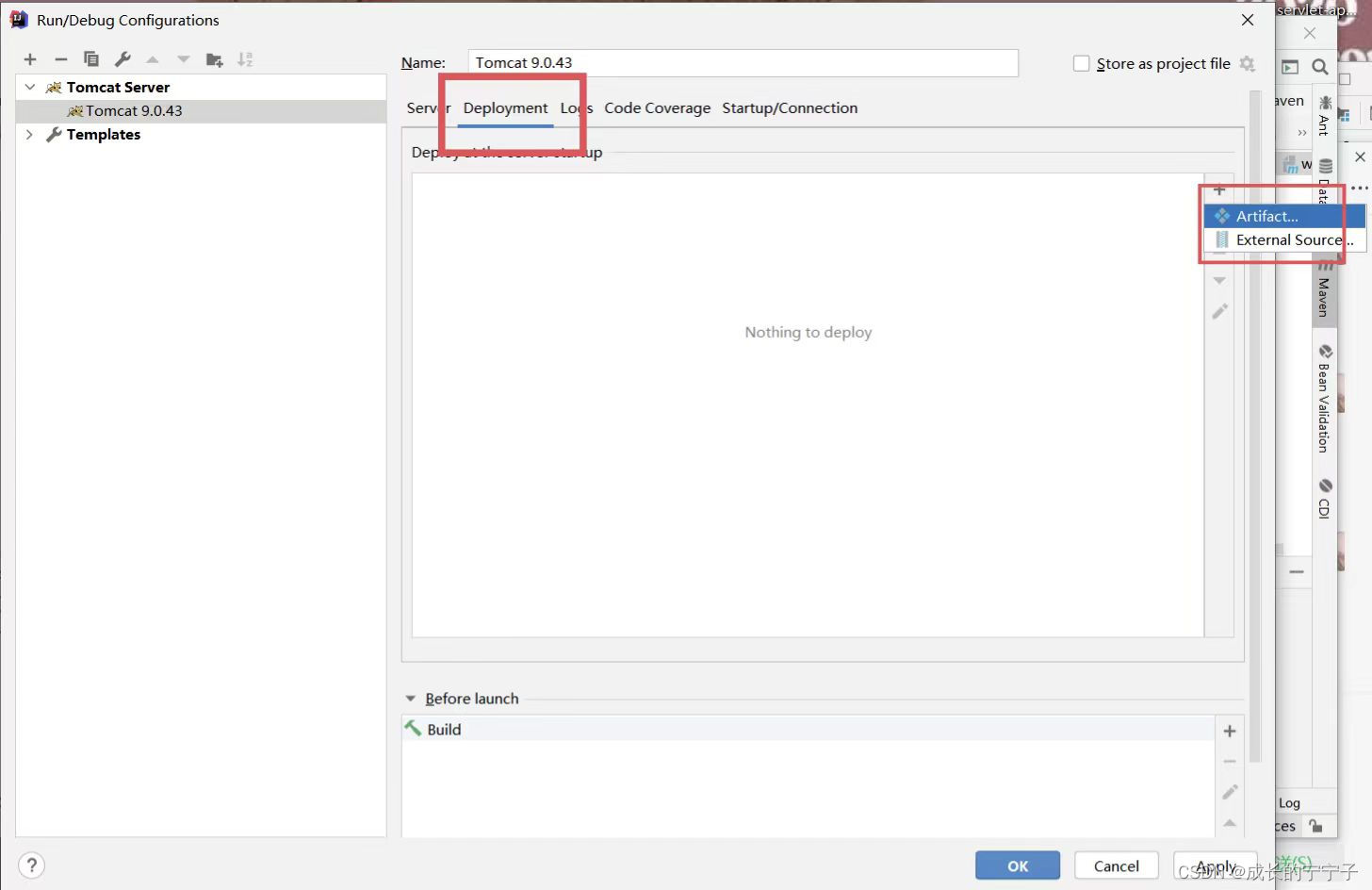Viewport: 1372px width, 890px height.
Task: Open the CDI tool window in IDE
Action: coord(1324,499)
